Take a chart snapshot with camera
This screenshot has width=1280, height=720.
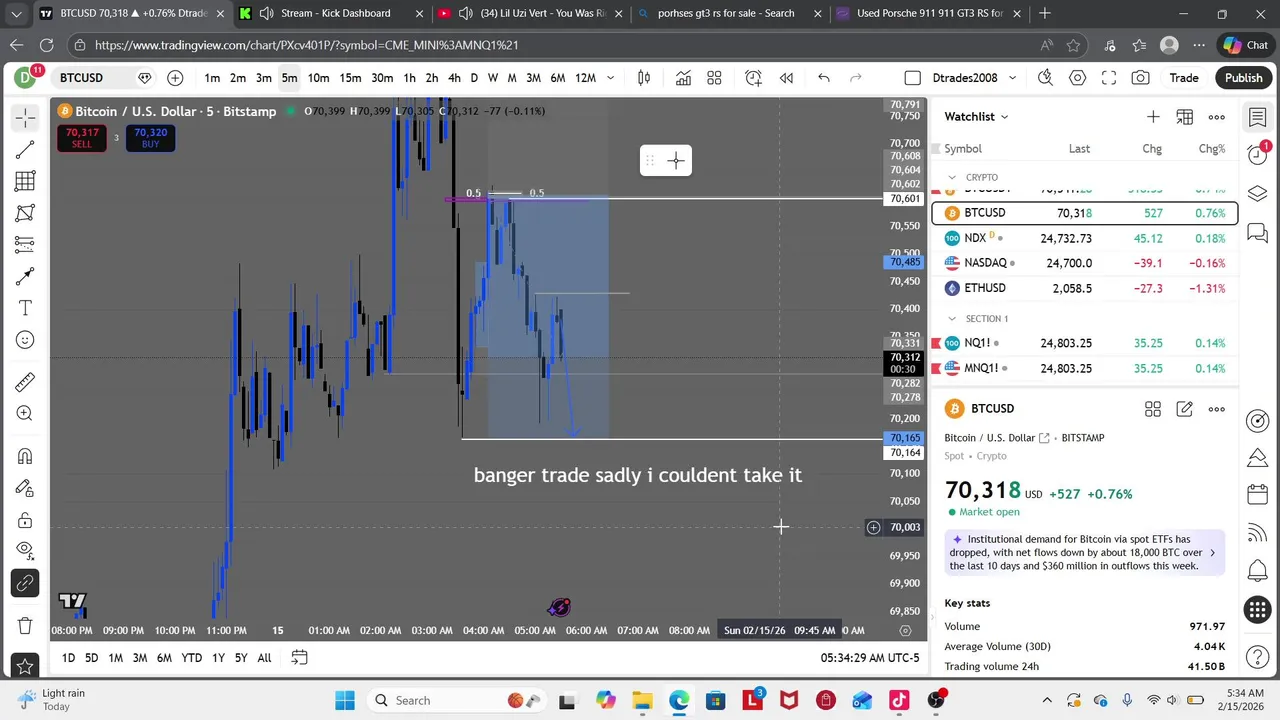click(1140, 78)
